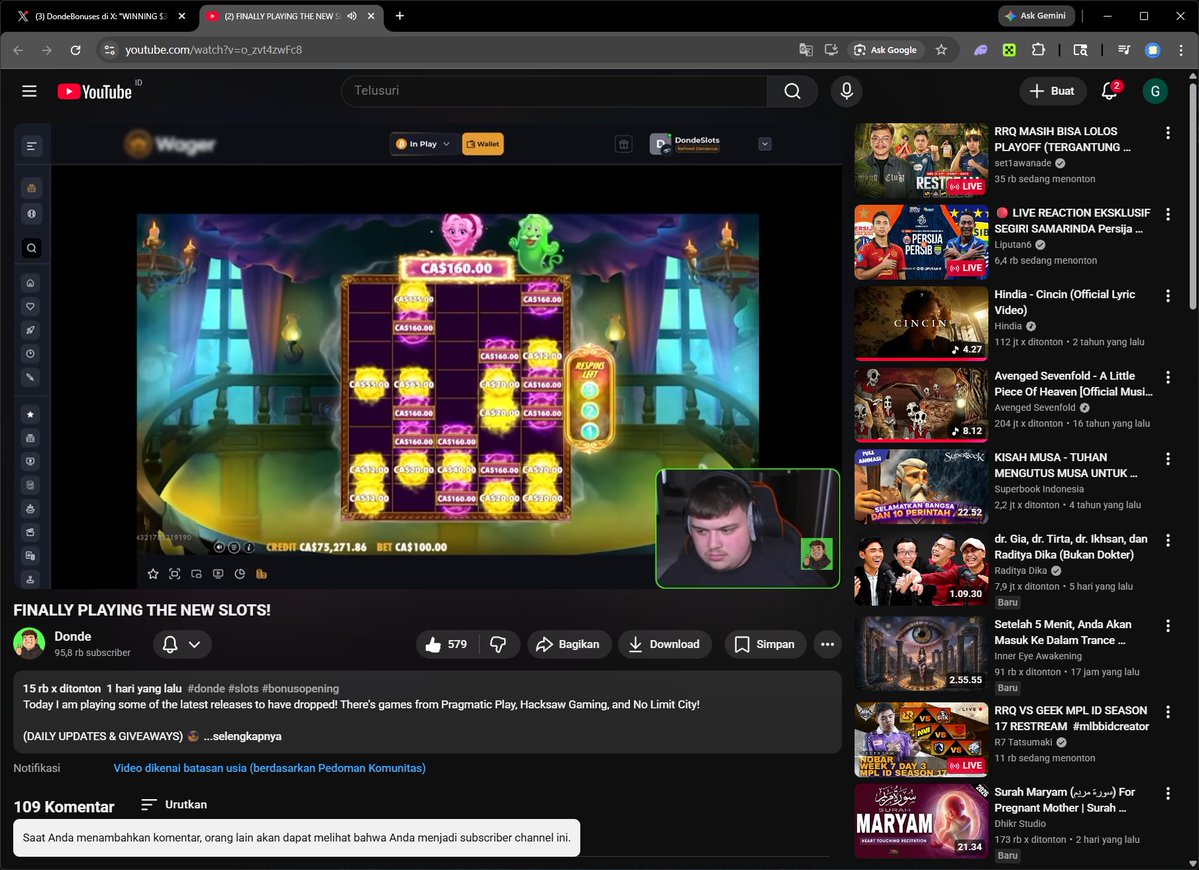This screenshot has height=870, width=1199.
Task: Close the DondeBonuses X tab
Action: pyautogui.click(x=182, y=16)
